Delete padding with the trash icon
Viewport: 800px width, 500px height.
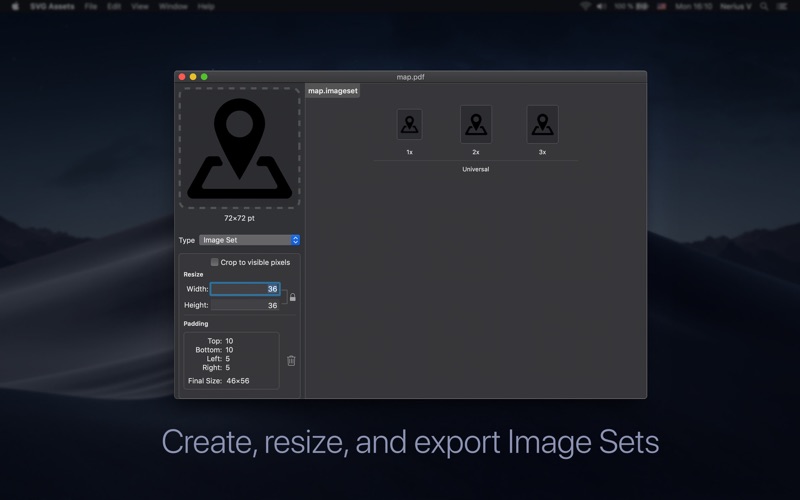[x=291, y=361]
